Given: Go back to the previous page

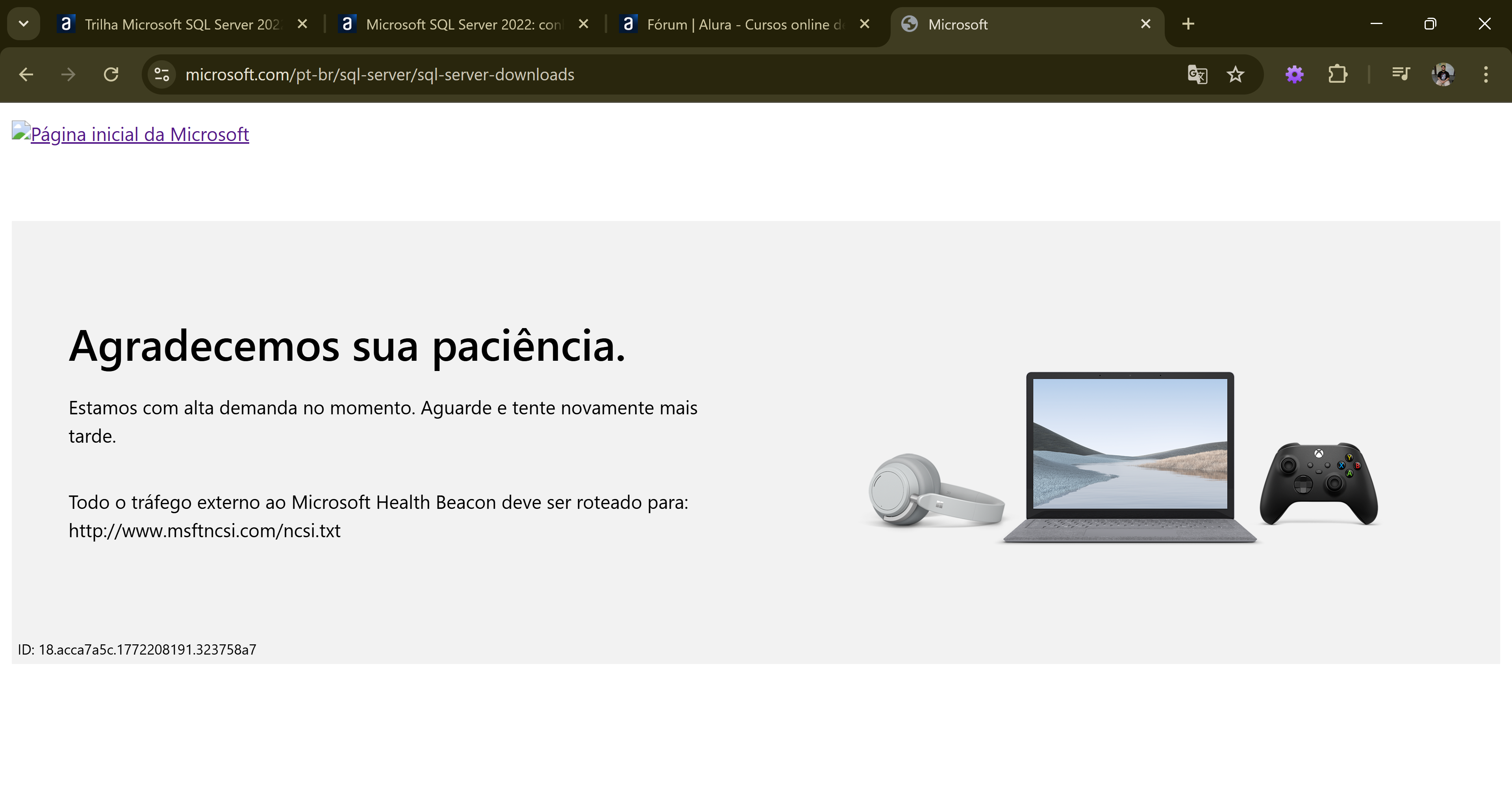Looking at the screenshot, I should point(25,74).
